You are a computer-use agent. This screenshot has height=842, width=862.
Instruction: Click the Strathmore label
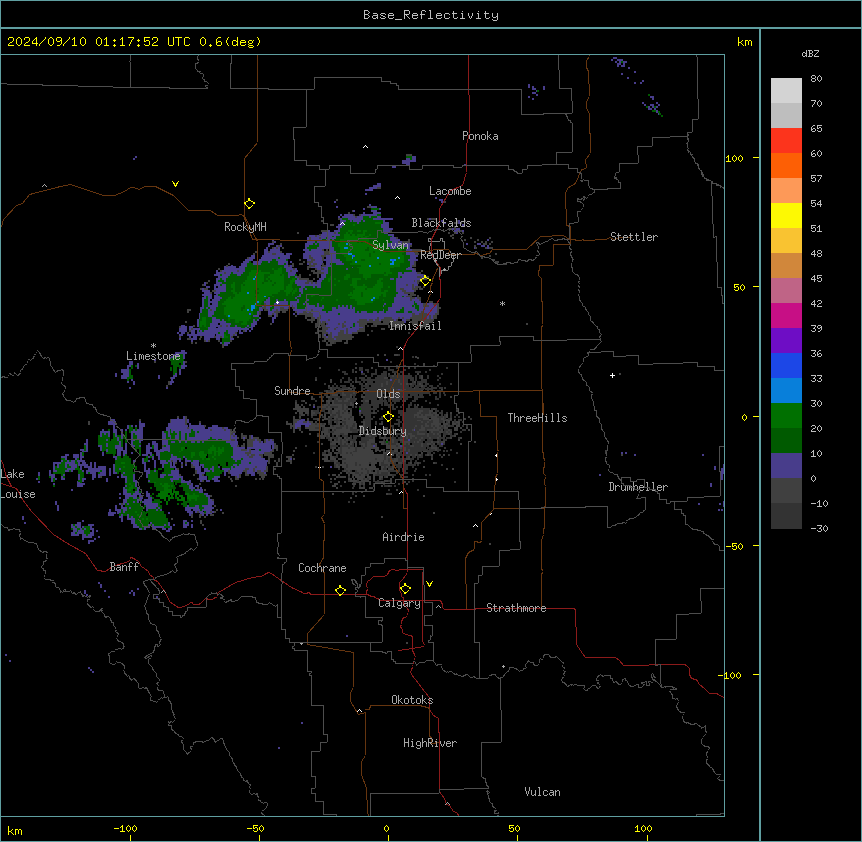(x=516, y=608)
